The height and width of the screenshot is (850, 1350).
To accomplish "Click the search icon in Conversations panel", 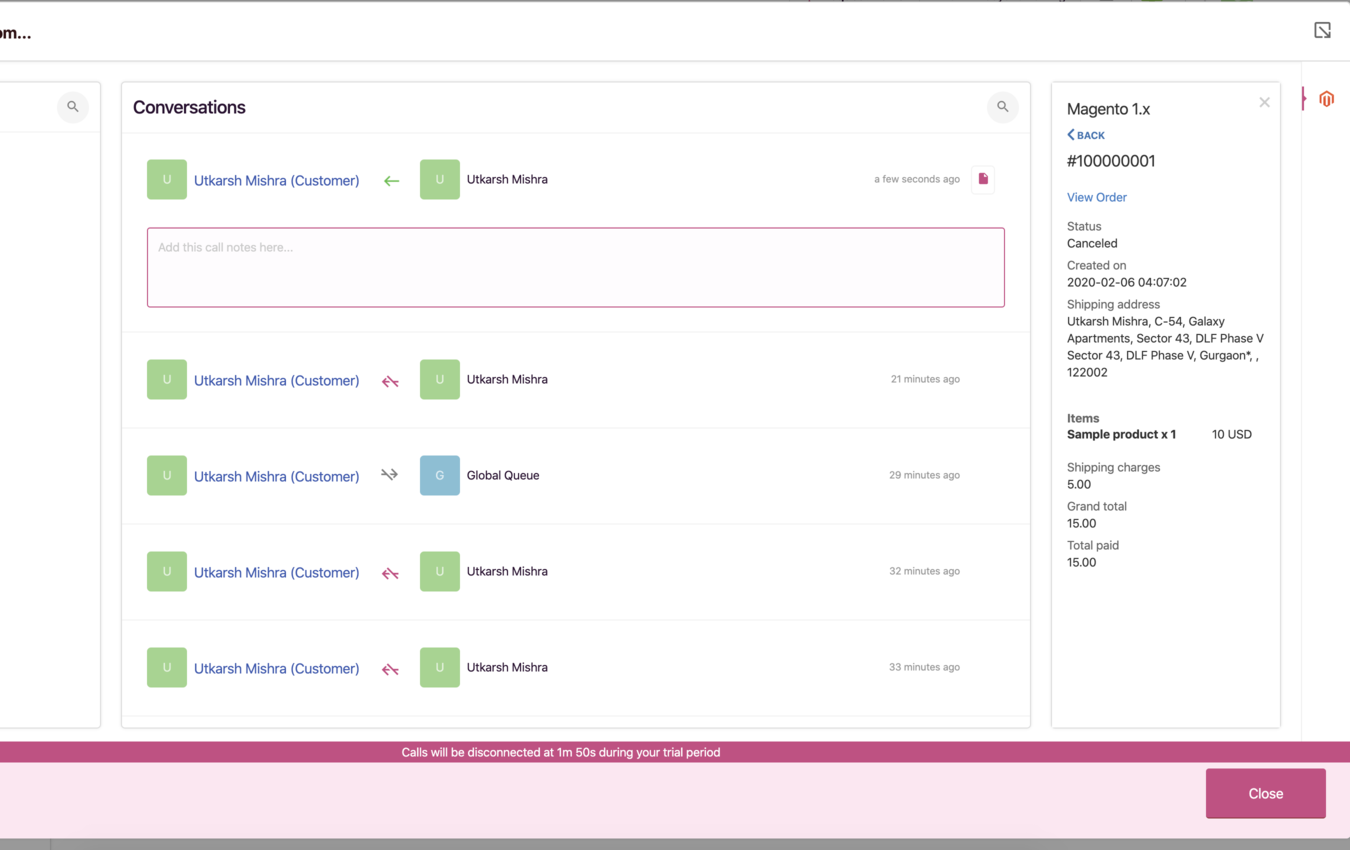I will point(1002,107).
